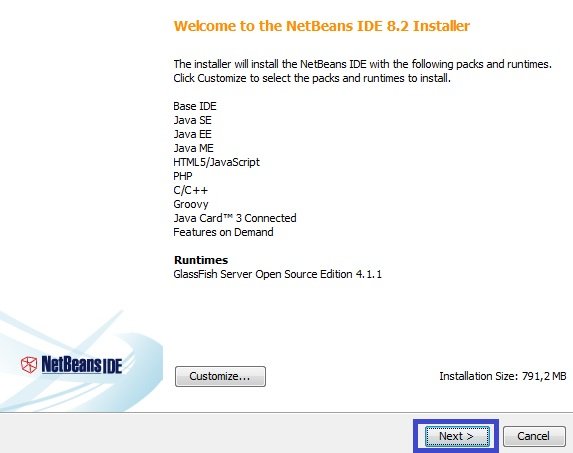Select 'Features on Demand' text
This screenshot has width=573, height=453.
coord(223,232)
